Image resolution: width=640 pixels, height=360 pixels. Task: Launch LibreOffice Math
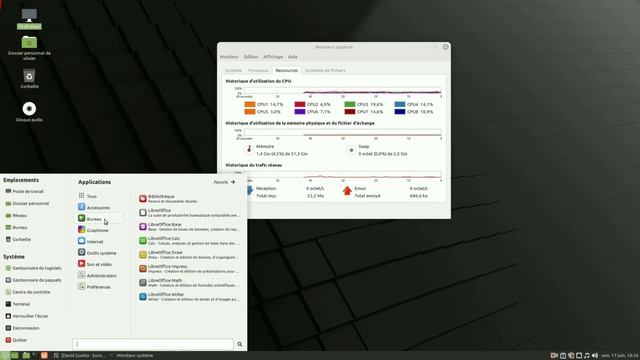coord(189,282)
